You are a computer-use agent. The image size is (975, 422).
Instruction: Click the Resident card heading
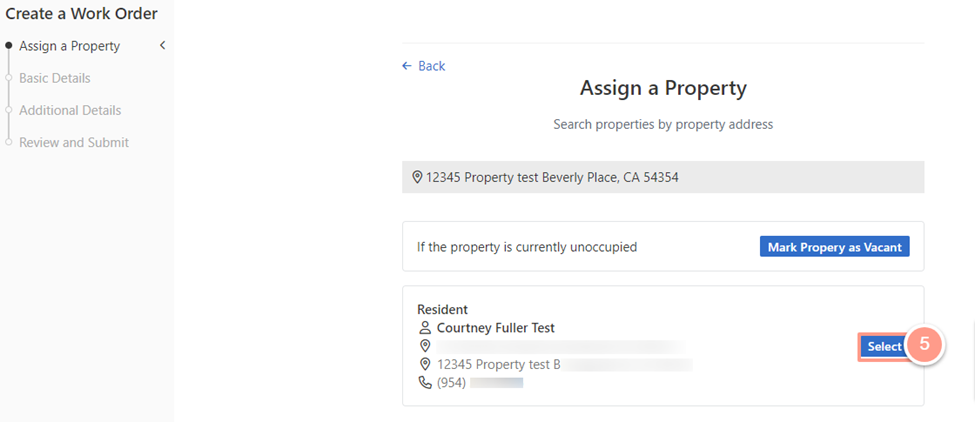442,310
